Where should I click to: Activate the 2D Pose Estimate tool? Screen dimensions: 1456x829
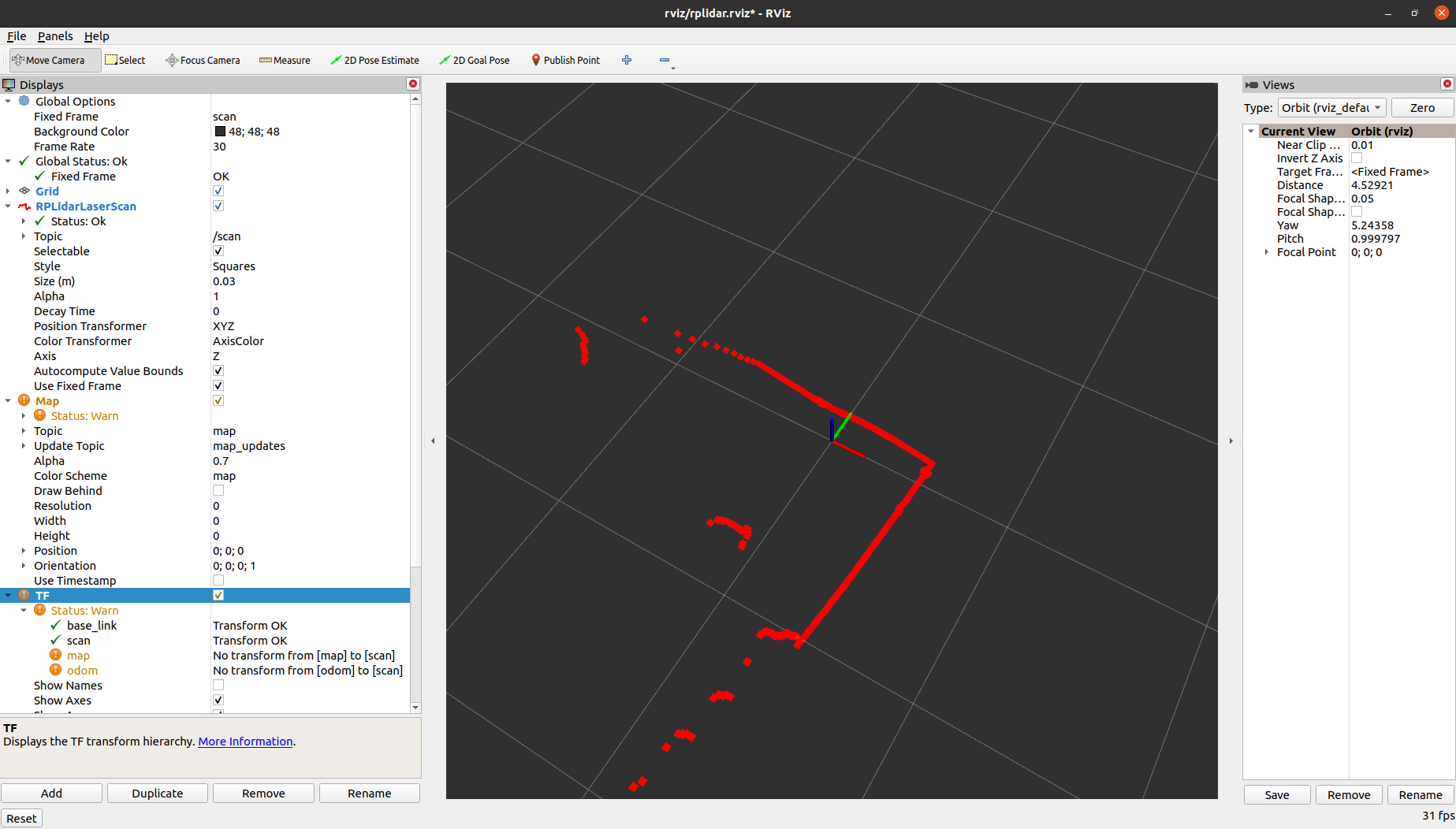(374, 60)
